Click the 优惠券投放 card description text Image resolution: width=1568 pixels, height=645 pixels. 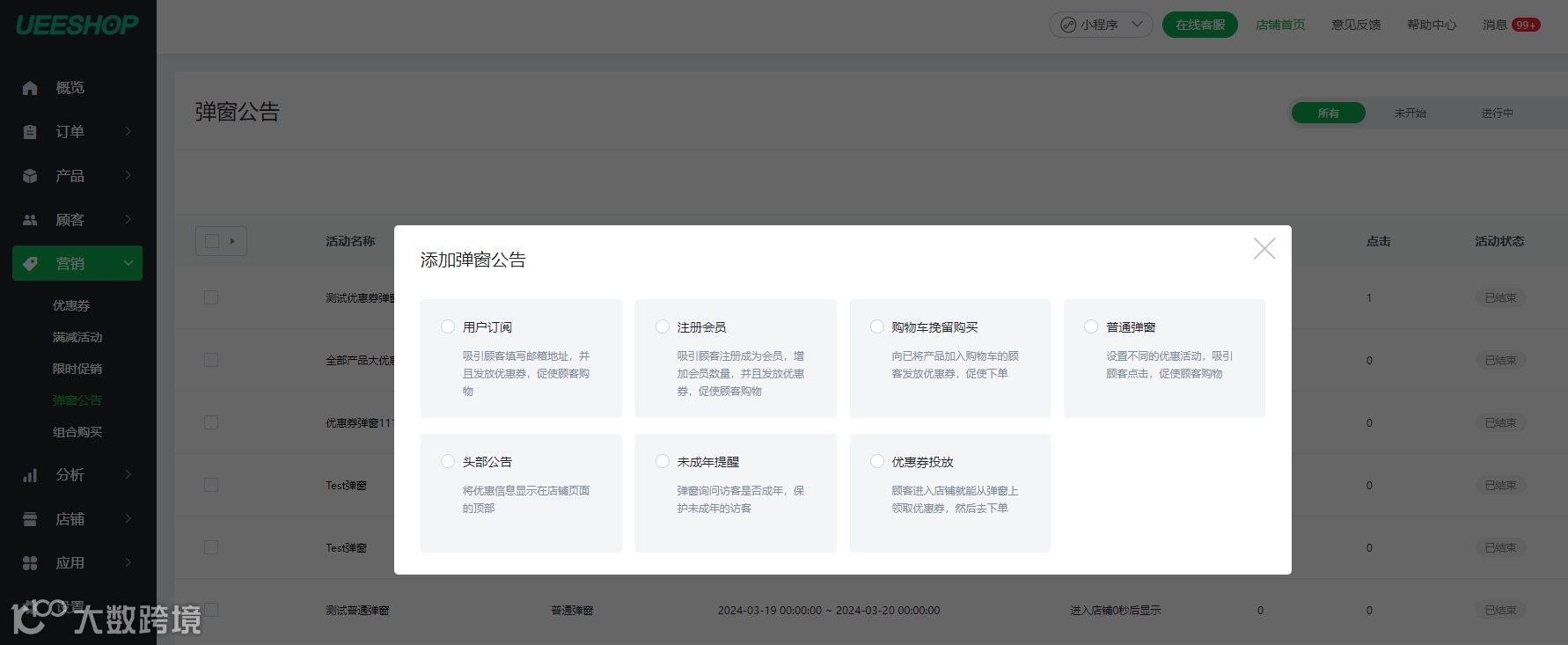click(955, 499)
